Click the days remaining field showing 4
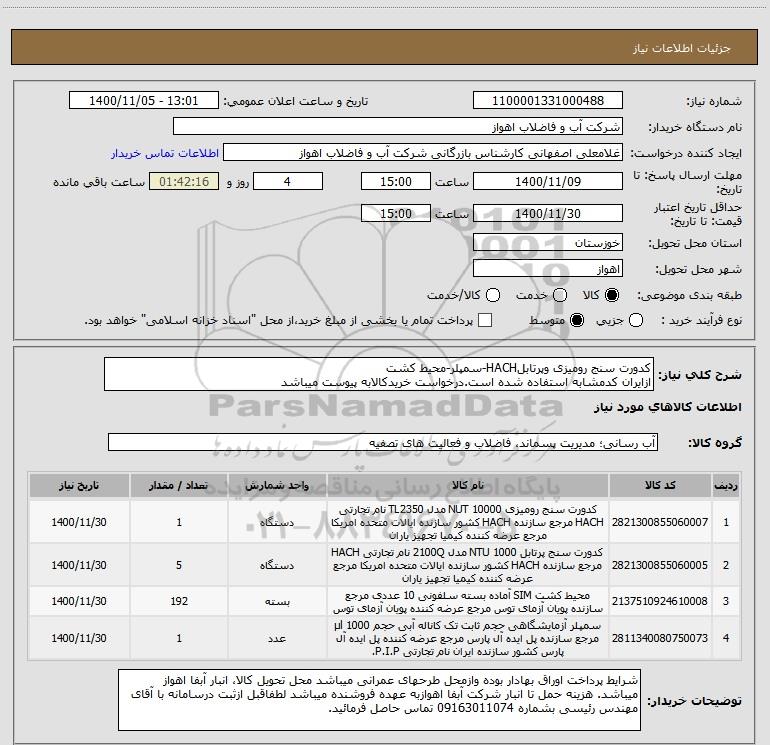The width and height of the screenshot is (770, 745). (288, 181)
